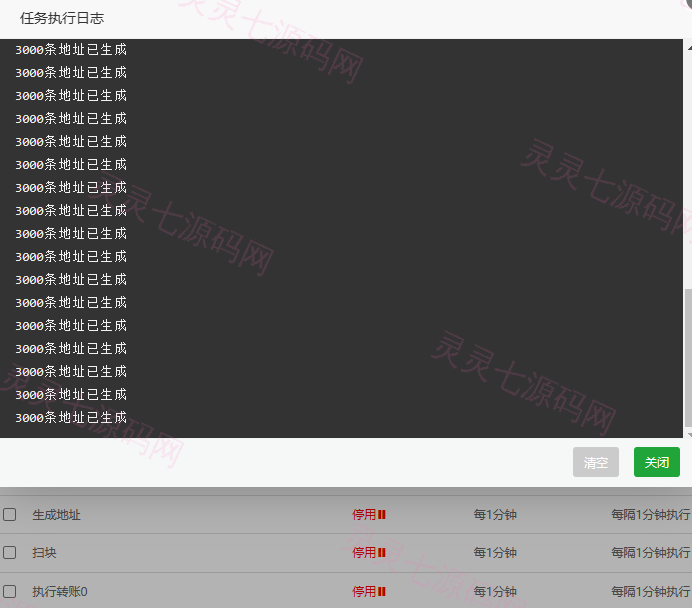Click 每隔1分钟执行 in the 执行转账0 row
The height and width of the screenshot is (608, 692).
pos(651,591)
